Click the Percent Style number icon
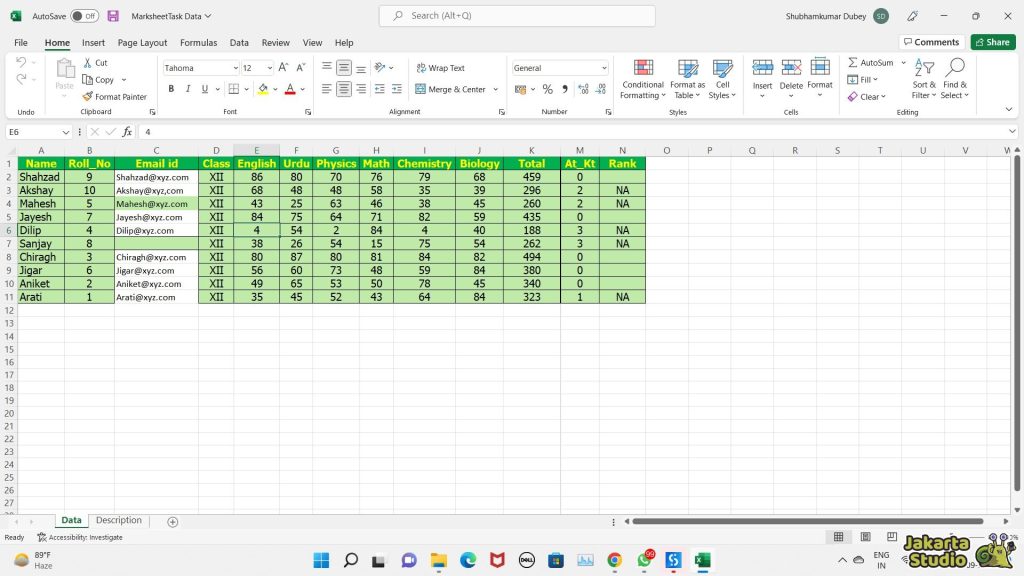This screenshot has width=1024, height=576. pyautogui.click(x=547, y=89)
